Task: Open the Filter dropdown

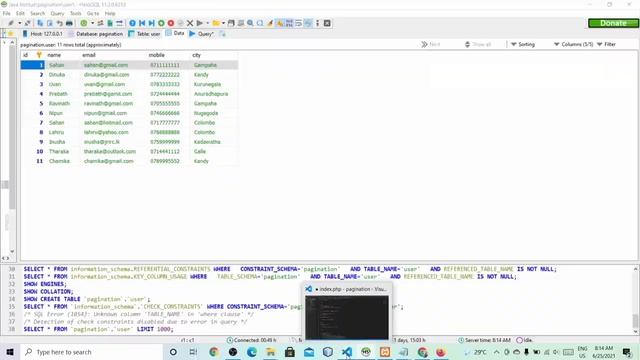Action: point(607,44)
